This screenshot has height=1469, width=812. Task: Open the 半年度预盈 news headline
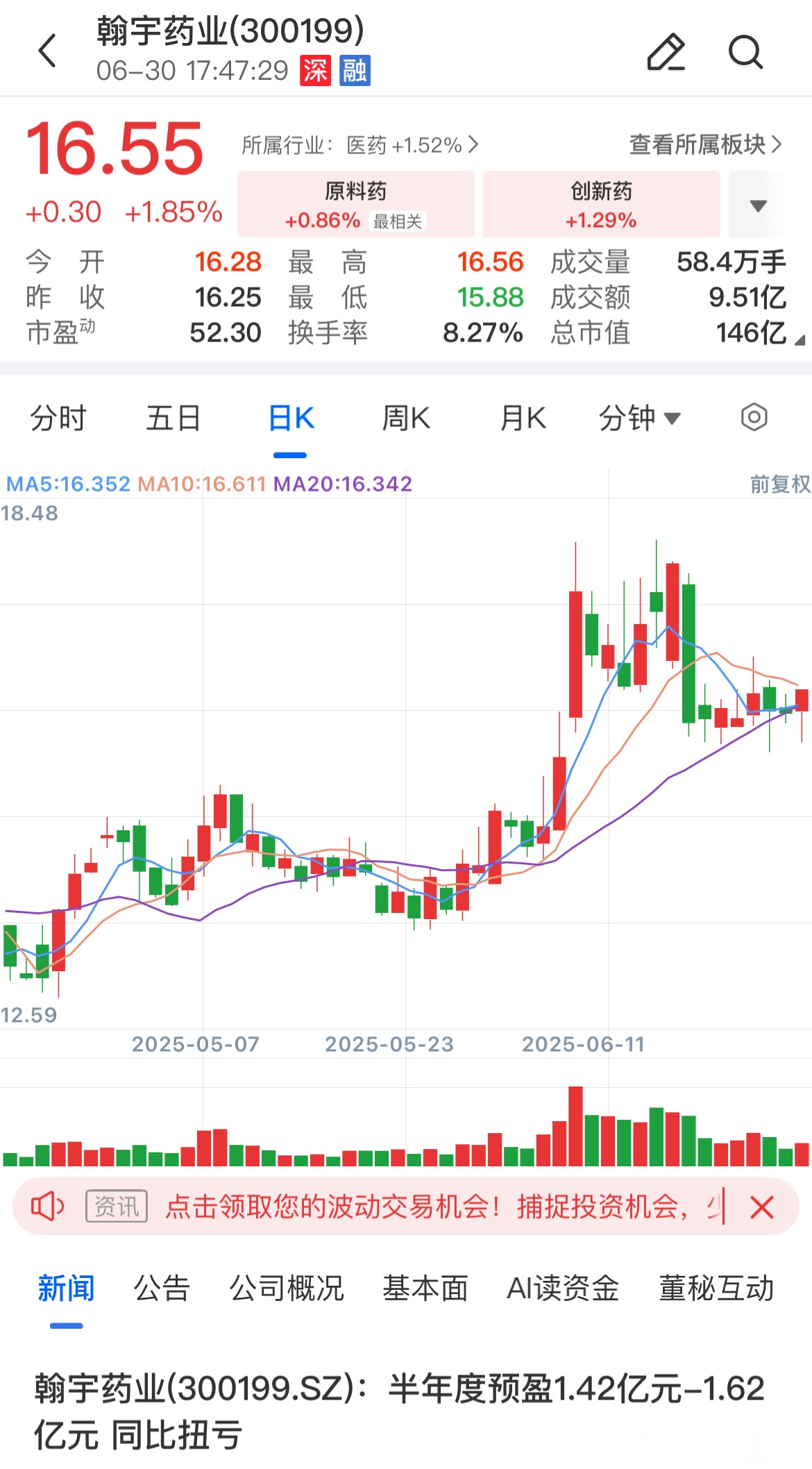tap(400, 1411)
